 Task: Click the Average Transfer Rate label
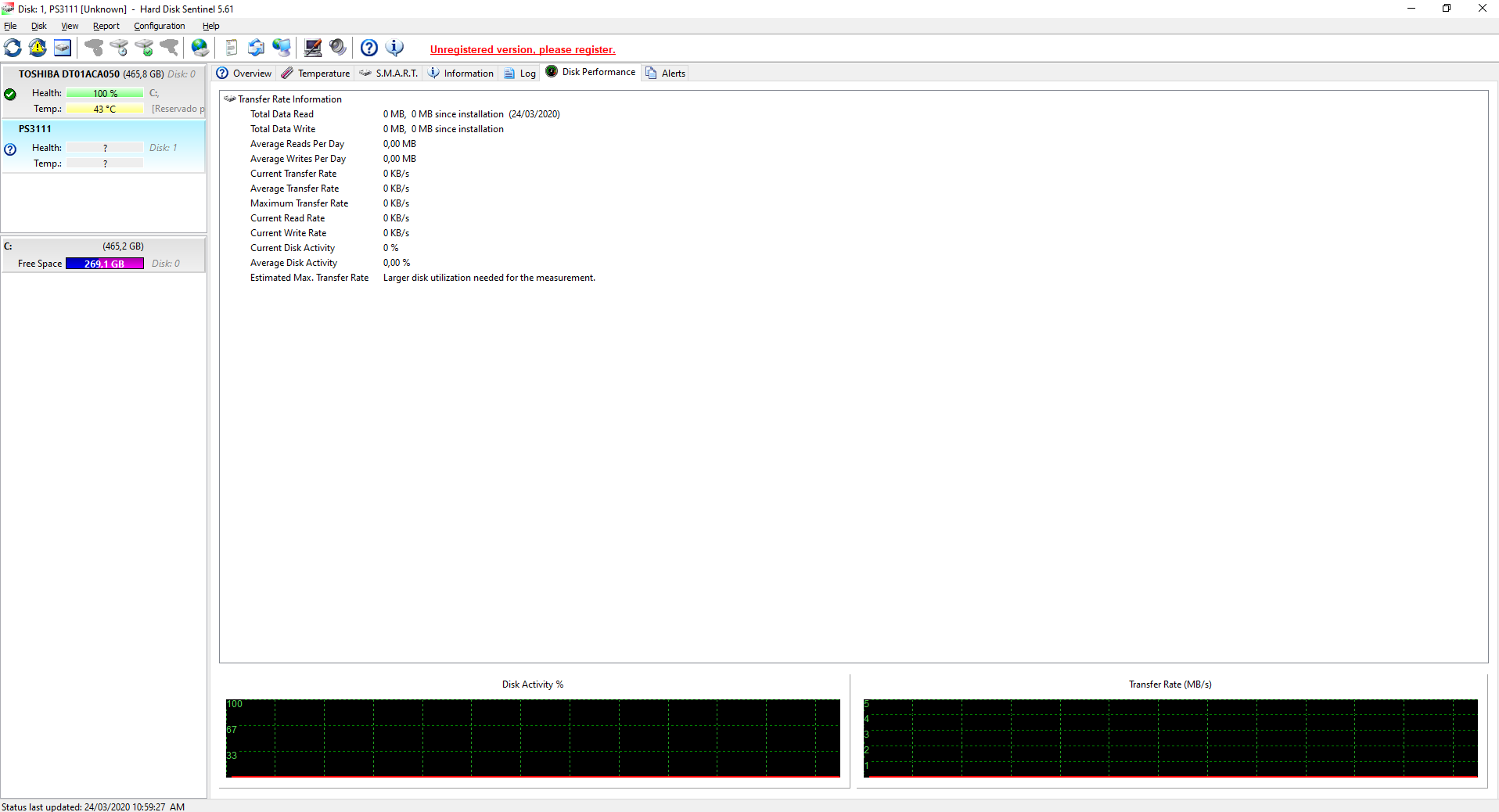coord(295,189)
